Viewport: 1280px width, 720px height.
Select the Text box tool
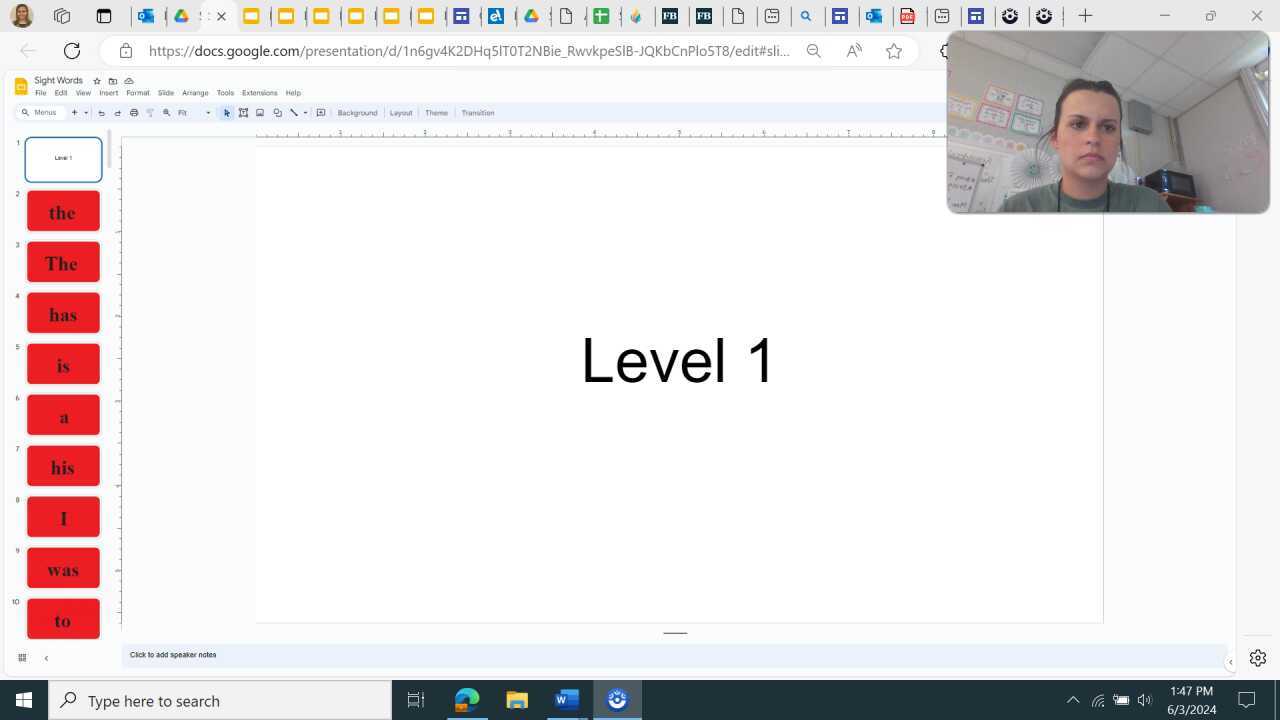point(243,112)
